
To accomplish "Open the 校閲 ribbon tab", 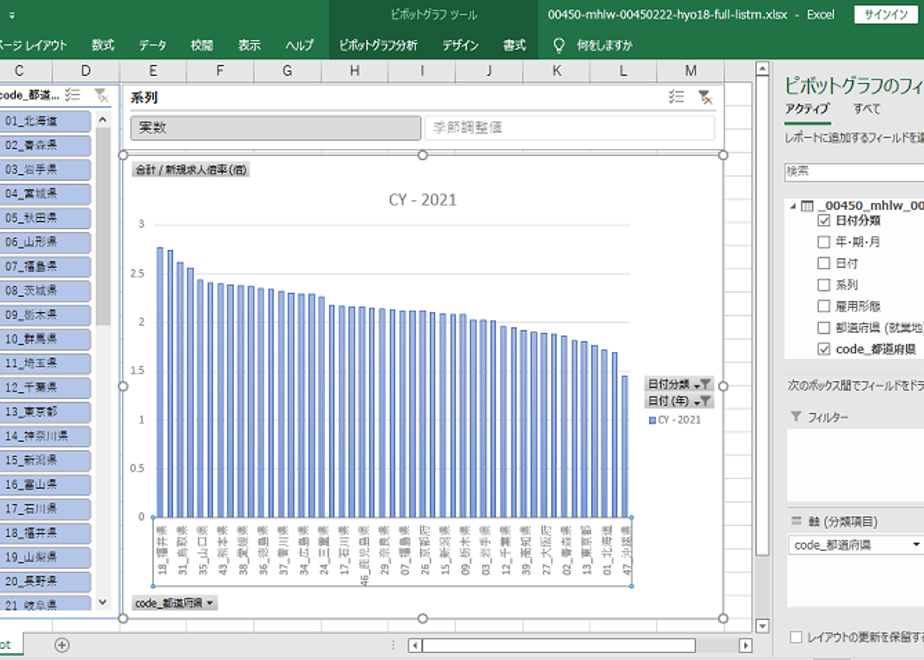I will [202, 45].
